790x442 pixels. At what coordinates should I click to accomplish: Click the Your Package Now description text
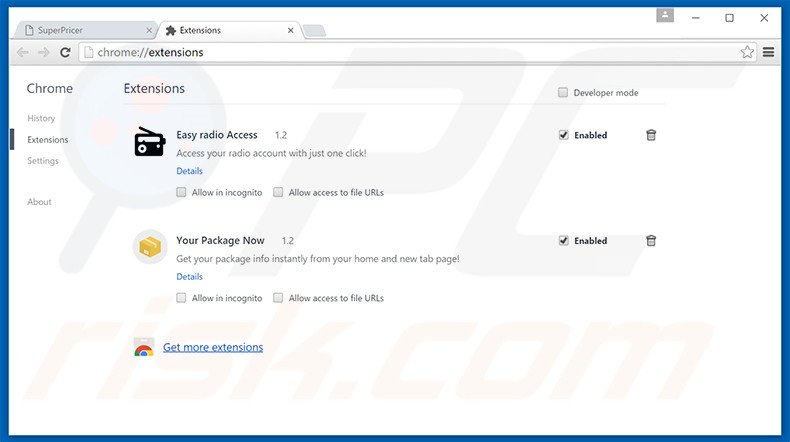(x=318, y=259)
